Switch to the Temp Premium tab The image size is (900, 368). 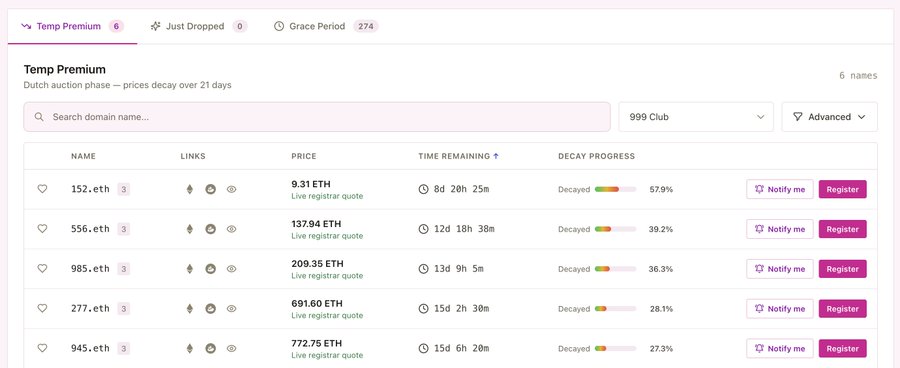72,26
